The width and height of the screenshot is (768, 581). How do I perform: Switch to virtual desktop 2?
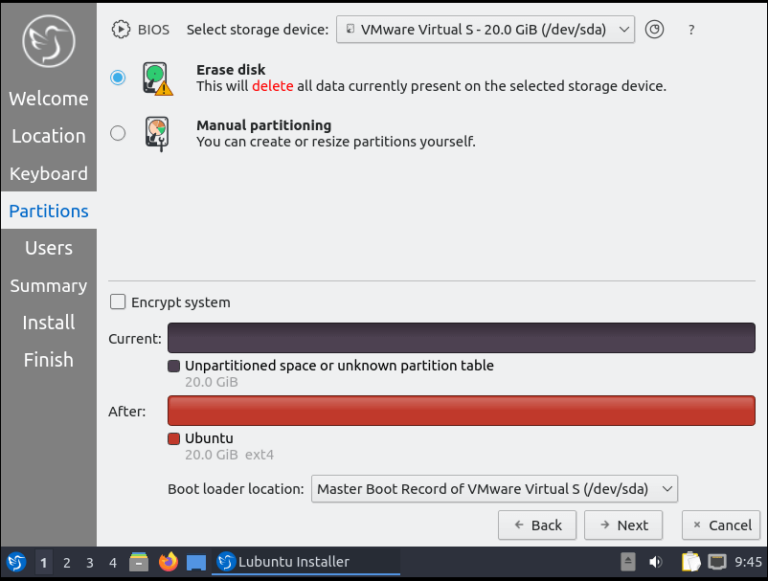tap(67, 562)
